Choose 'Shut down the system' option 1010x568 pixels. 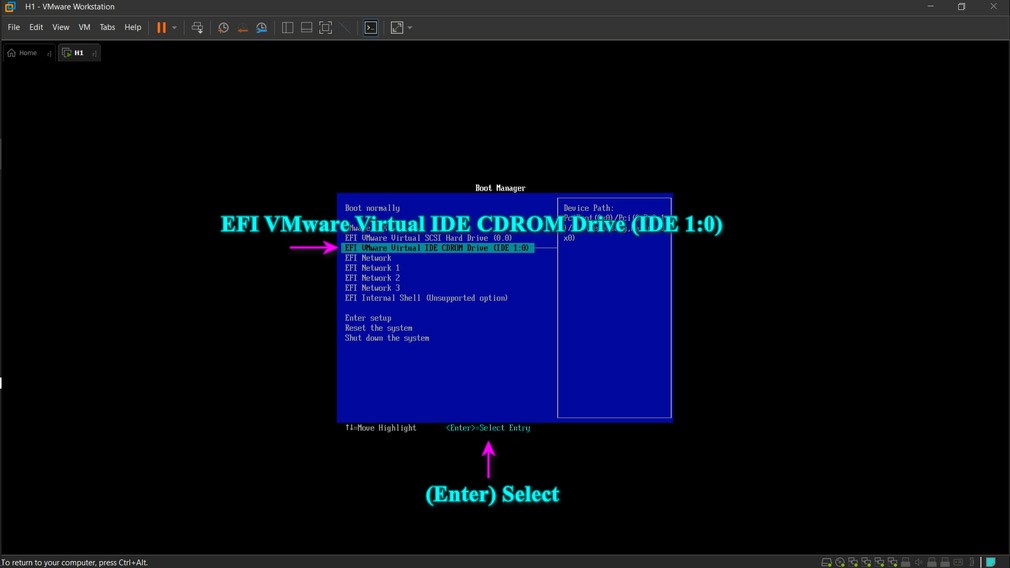click(387, 338)
